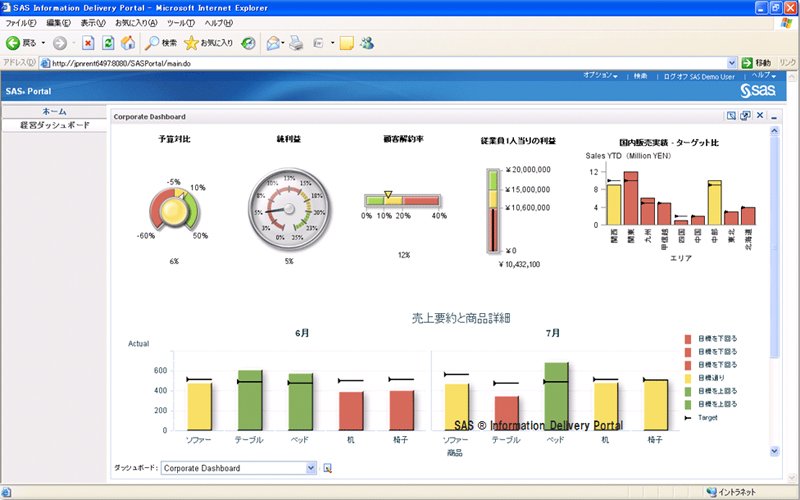The width and height of the screenshot is (800, 500).
Task: Click the ¥ 10,432,100 value text
Action: (519, 264)
